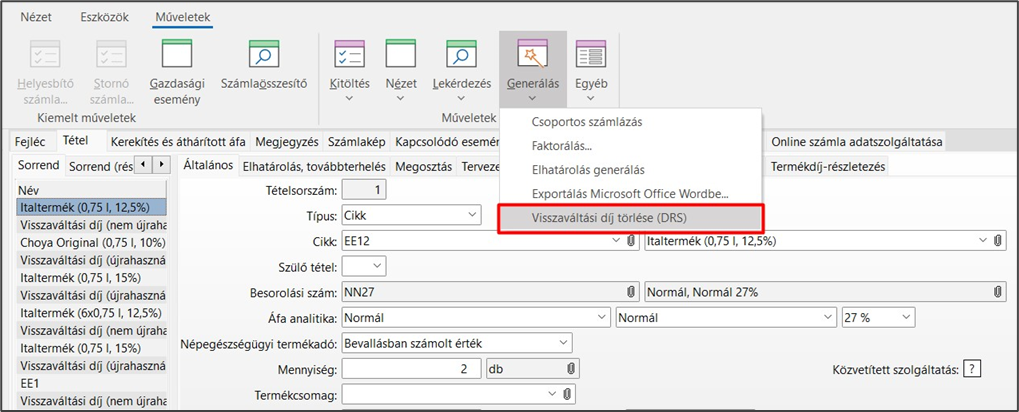Select Visszaváltási díj törlése (DRS)
This screenshot has height=412, width=1019.
(x=629, y=218)
